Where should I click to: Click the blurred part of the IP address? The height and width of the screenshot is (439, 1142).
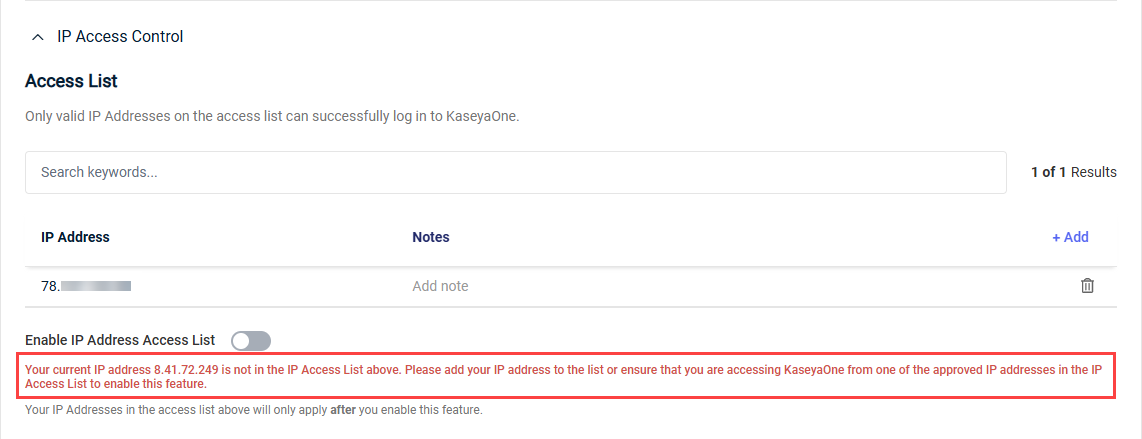(95, 286)
